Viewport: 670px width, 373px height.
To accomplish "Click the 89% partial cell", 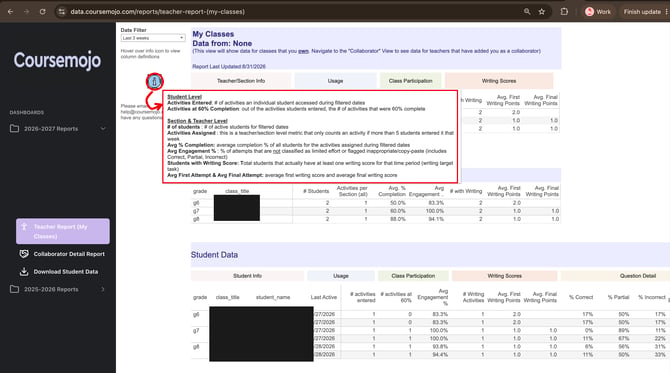I will [x=624, y=330].
